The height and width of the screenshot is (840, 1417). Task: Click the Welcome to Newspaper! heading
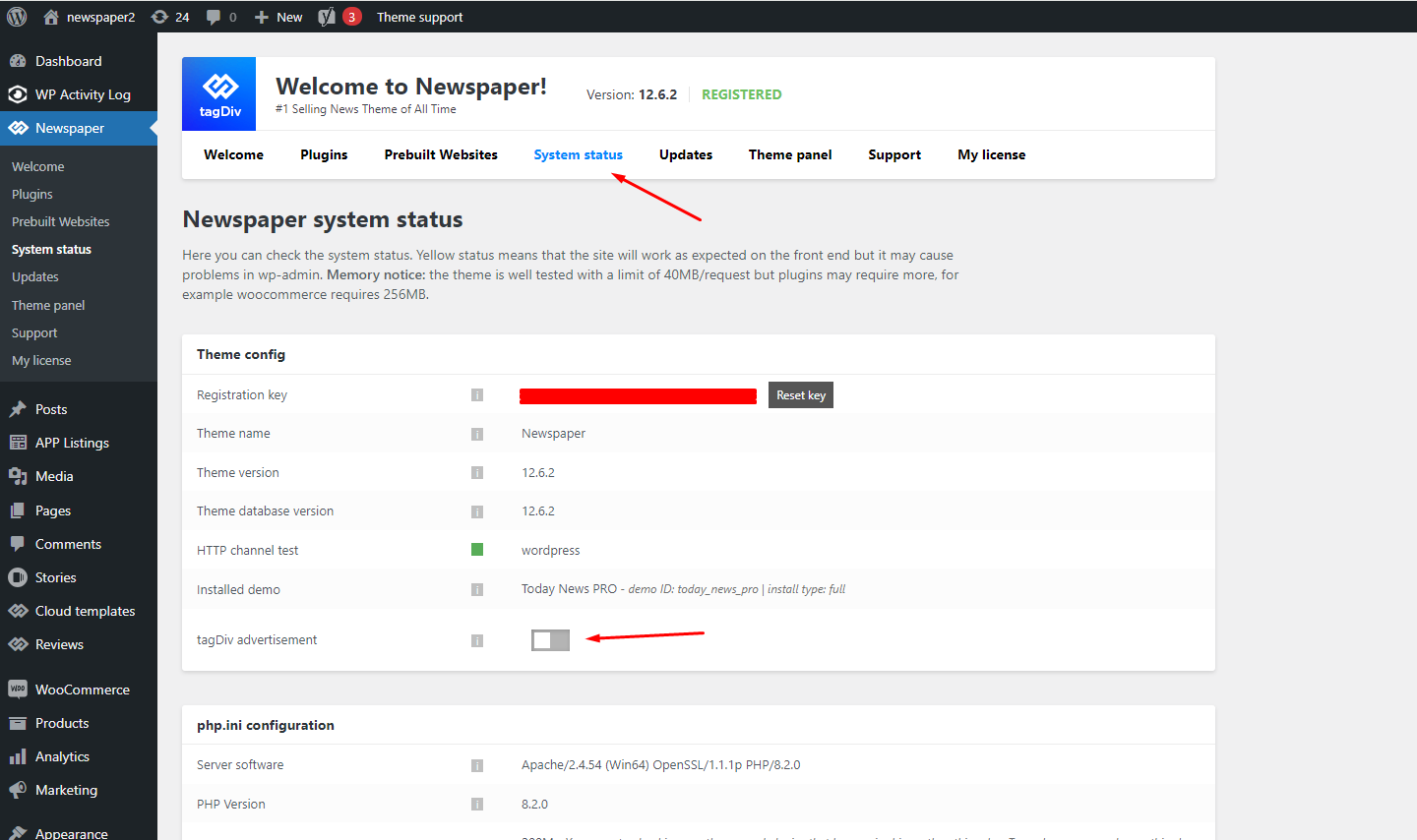(411, 87)
